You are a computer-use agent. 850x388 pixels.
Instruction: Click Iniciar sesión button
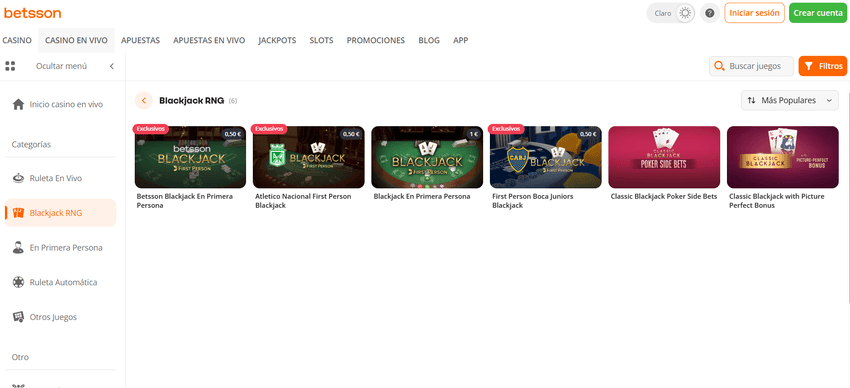pyautogui.click(x=754, y=13)
